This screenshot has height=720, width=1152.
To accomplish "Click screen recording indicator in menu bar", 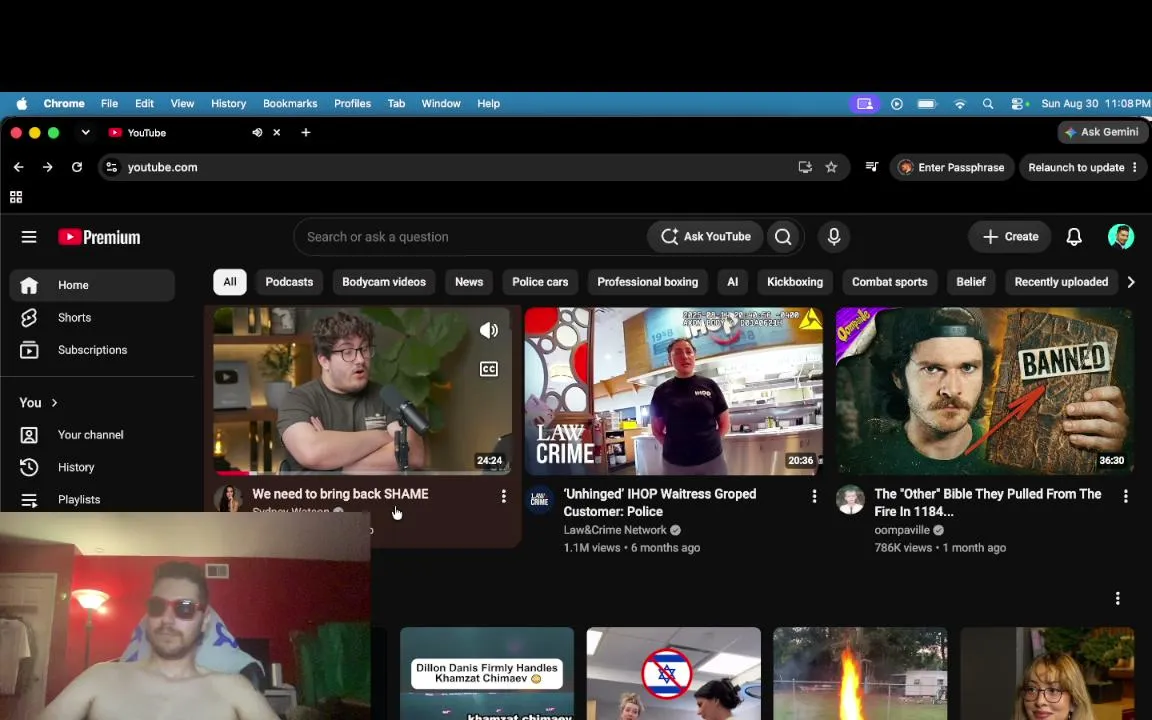I will click(x=865, y=104).
